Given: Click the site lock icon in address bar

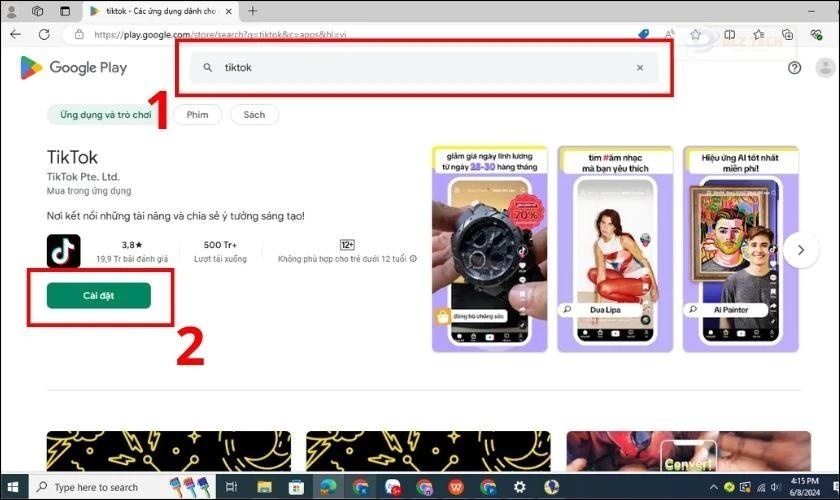Looking at the screenshot, I should click(79, 34).
